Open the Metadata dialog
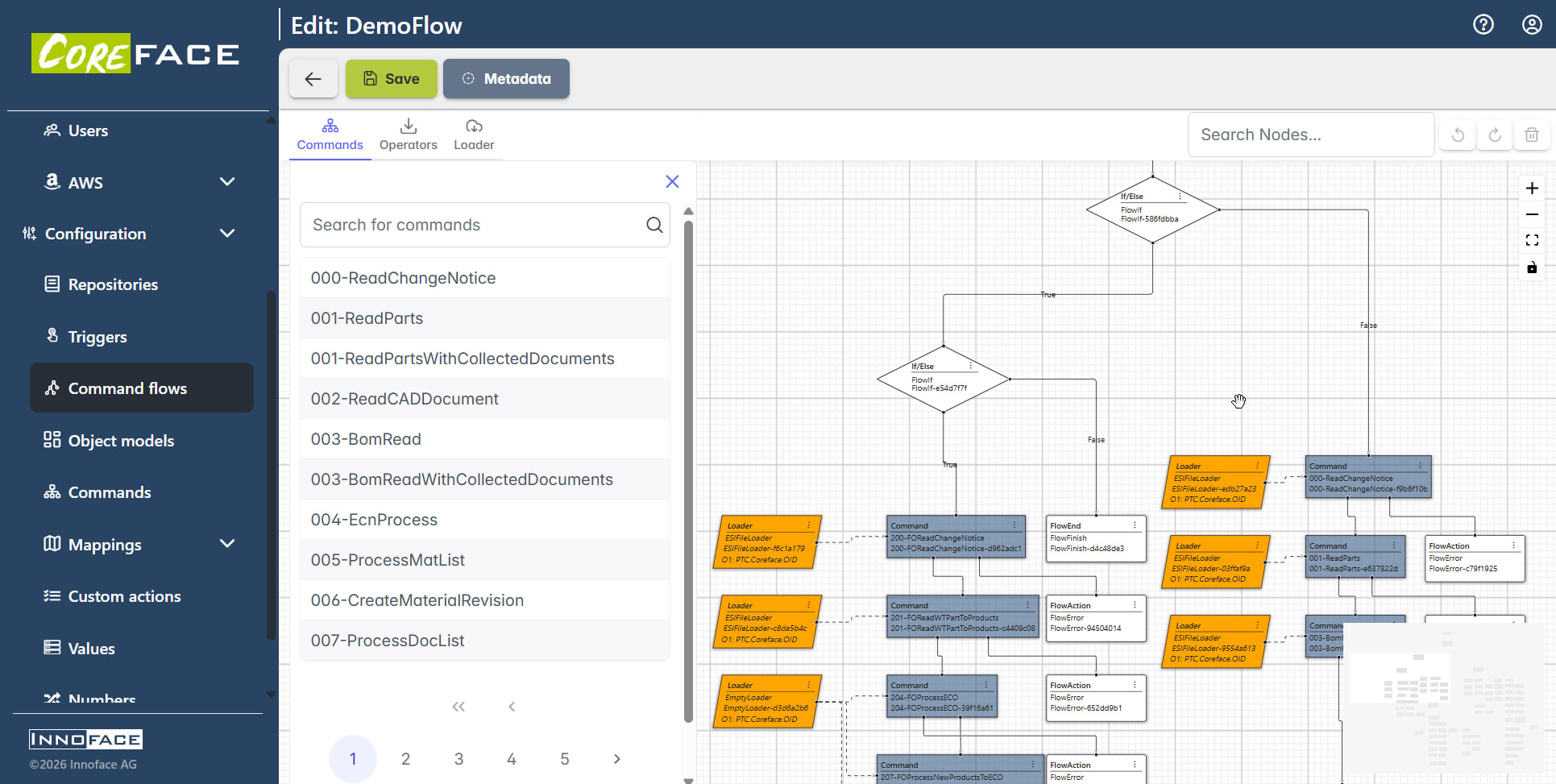 506,79
